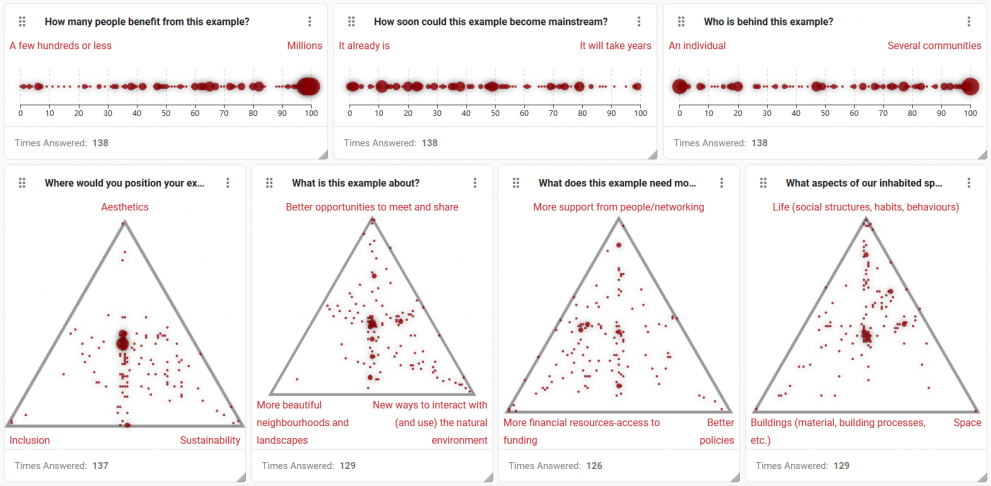
Task: Click resize corner of 'Who is behind this example' card
Action: [x=981, y=153]
